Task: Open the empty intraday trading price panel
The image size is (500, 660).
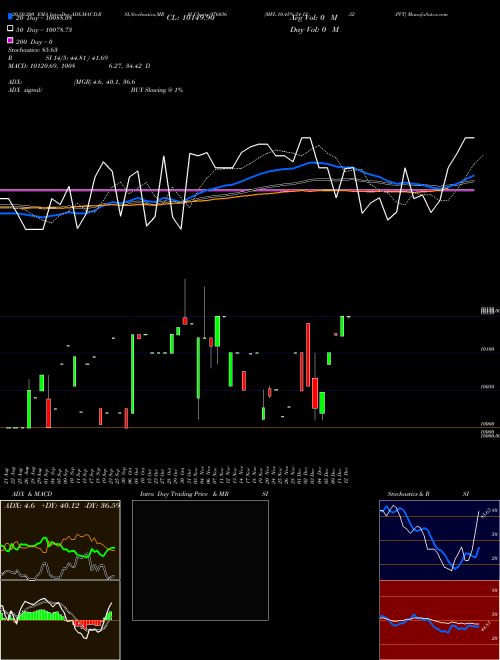Action: (200, 560)
